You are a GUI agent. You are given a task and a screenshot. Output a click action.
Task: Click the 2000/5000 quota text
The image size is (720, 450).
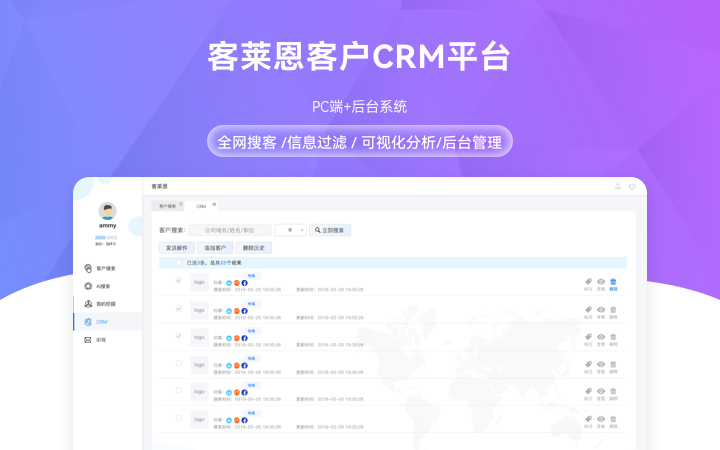point(106,237)
